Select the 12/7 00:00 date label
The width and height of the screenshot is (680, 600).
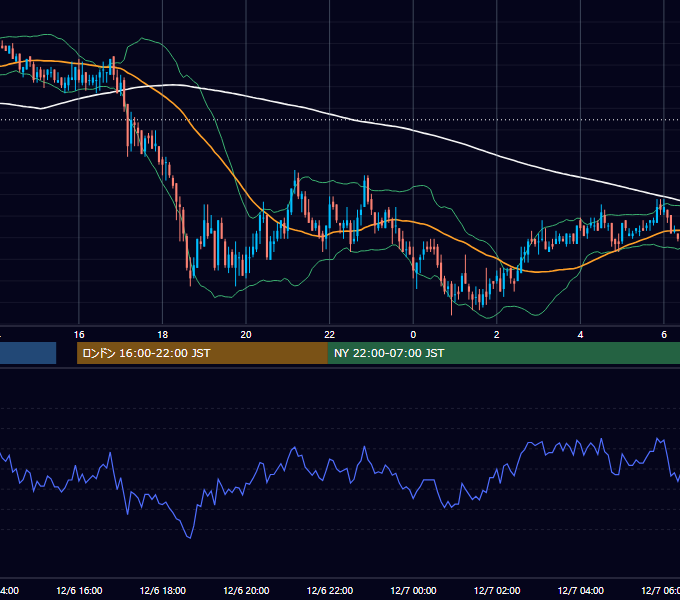(x=413, y=590)
